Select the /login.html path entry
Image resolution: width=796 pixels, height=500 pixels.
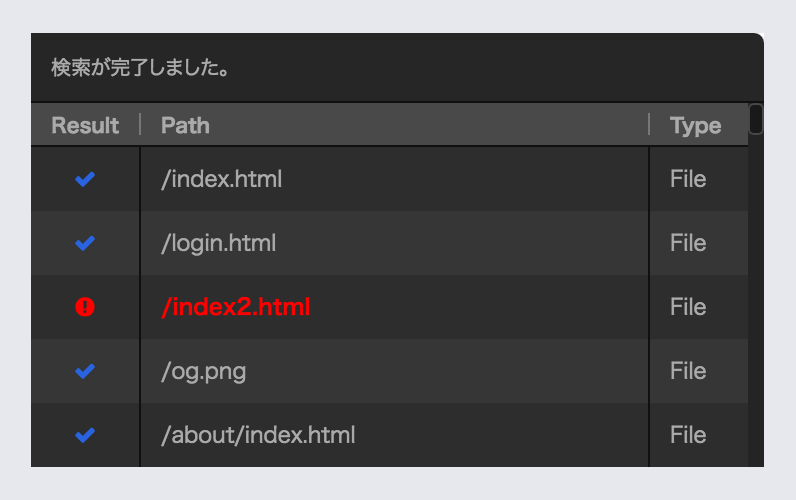(218, 243)
